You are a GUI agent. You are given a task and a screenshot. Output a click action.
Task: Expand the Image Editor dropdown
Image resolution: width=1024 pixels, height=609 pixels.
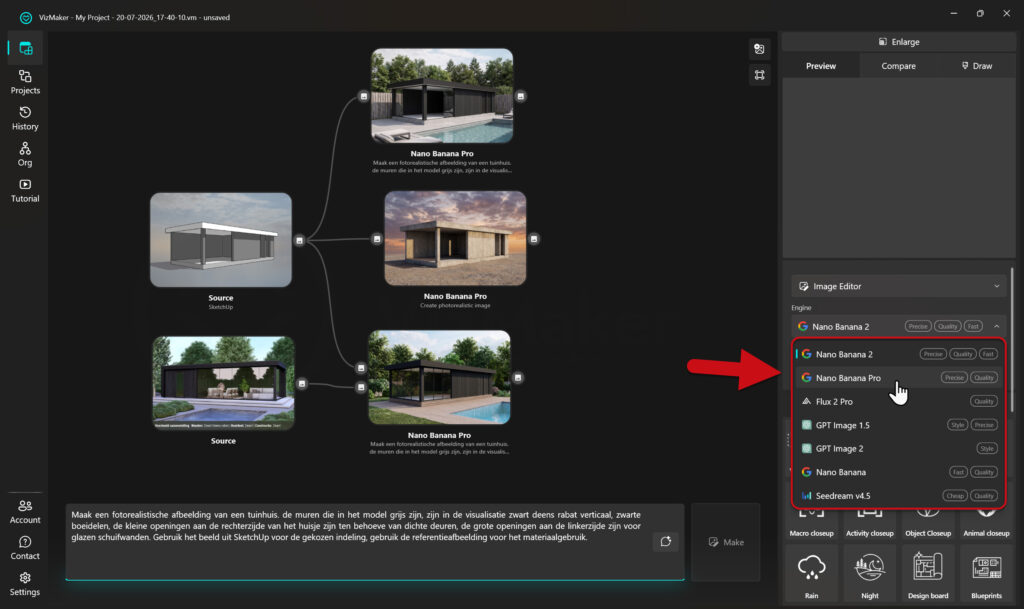tap(898, 286)
